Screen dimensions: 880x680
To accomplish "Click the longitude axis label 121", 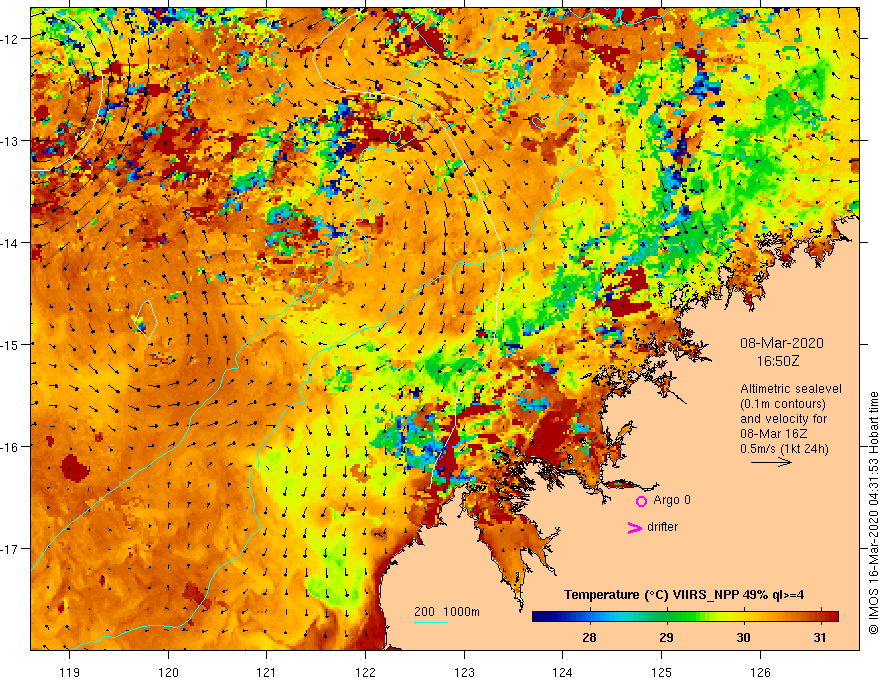I will (x=267, y=672).
